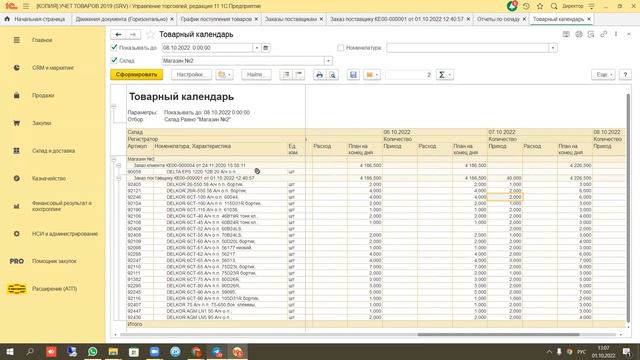Open Склад и доставка section

(53, 151)
